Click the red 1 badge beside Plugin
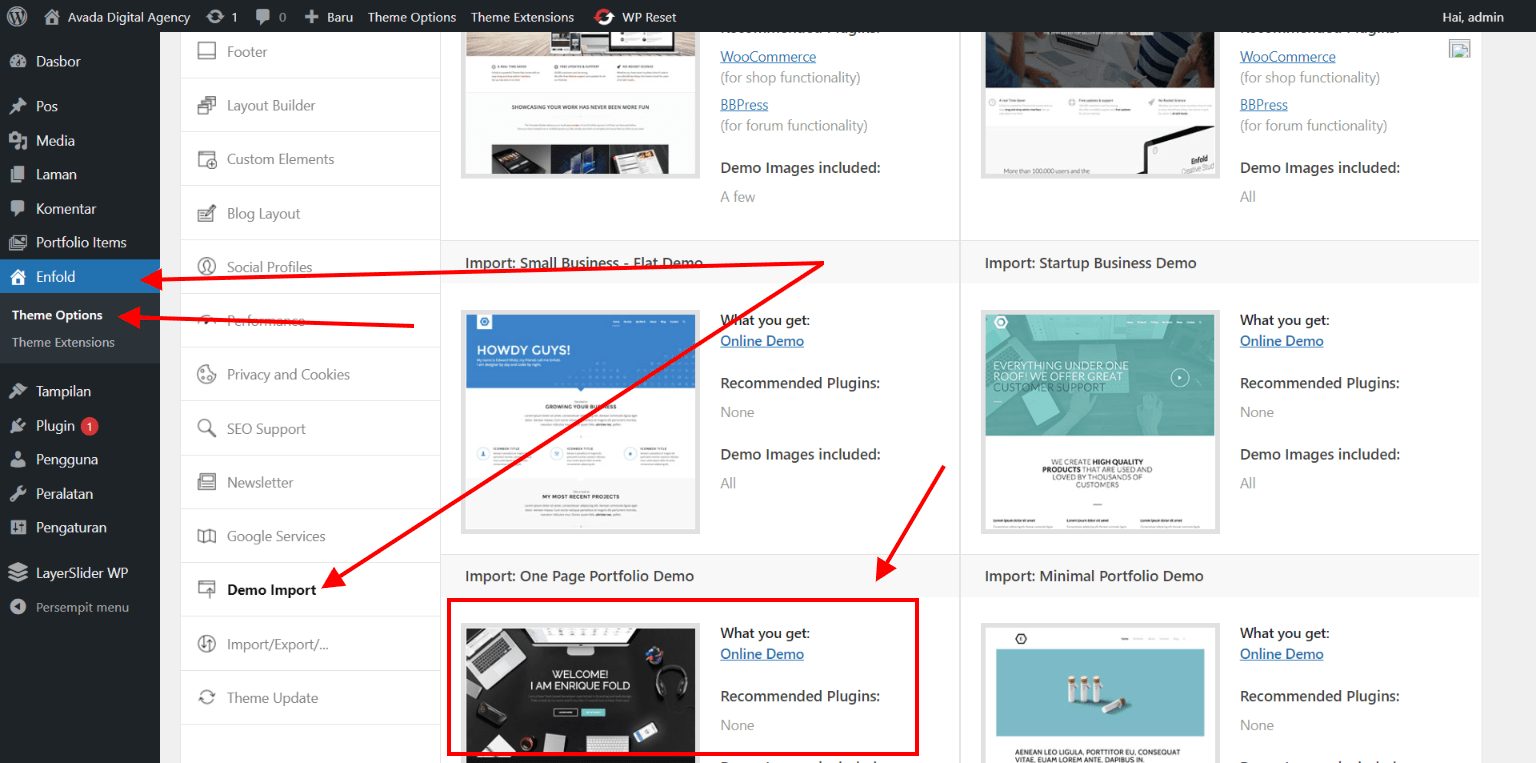 [x=89, y=427]
